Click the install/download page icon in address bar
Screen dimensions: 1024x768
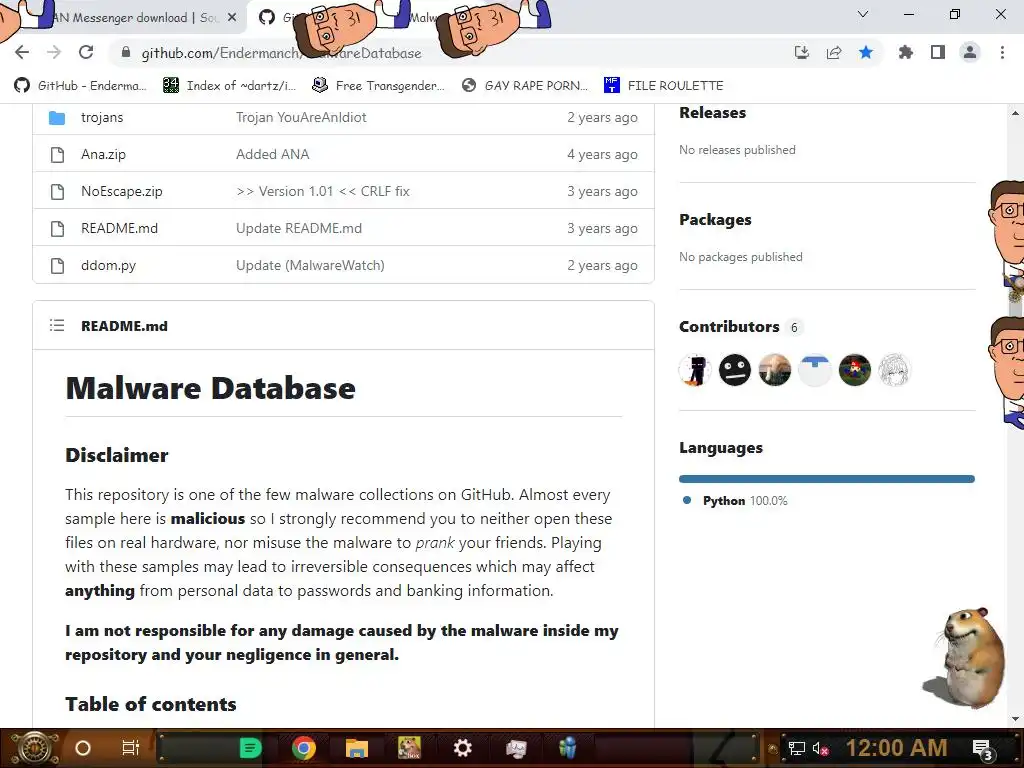[x=801, y=52]
